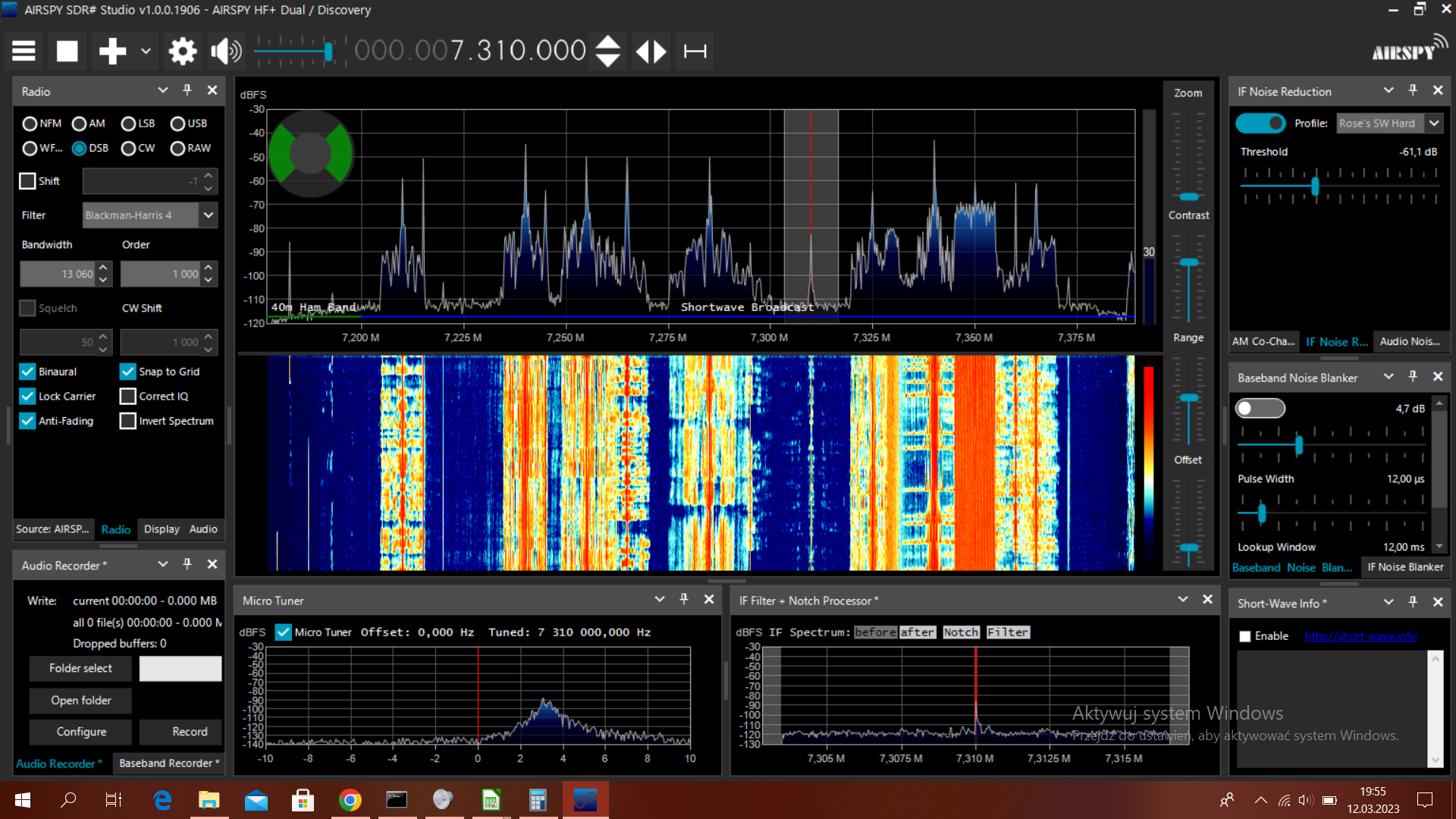Click the plus icon to add a slice
This screenshot has height=819, width=1456.
click(112, 51)
